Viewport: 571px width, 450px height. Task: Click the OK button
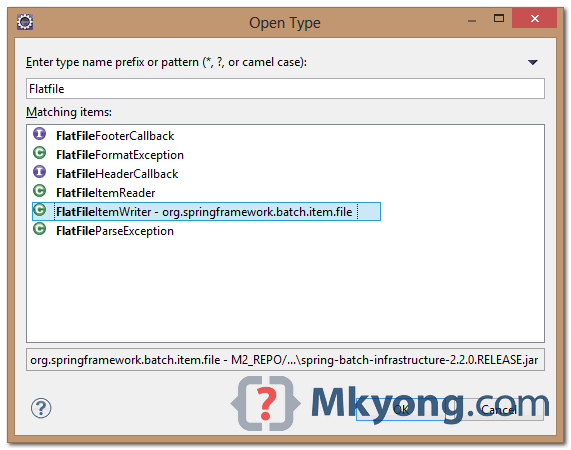401,409
